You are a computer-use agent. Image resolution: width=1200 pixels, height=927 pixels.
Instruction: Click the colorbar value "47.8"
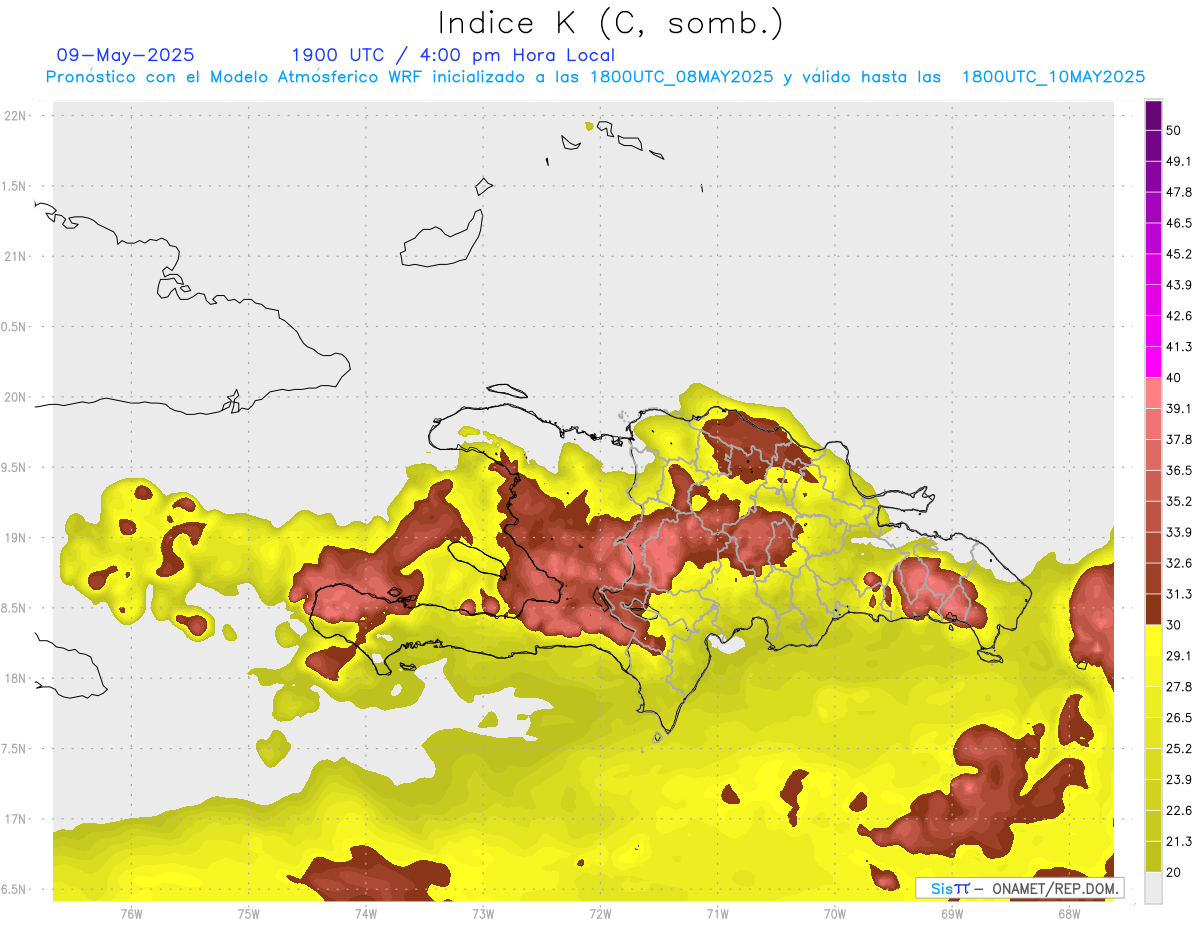(x=1179, y=192)
